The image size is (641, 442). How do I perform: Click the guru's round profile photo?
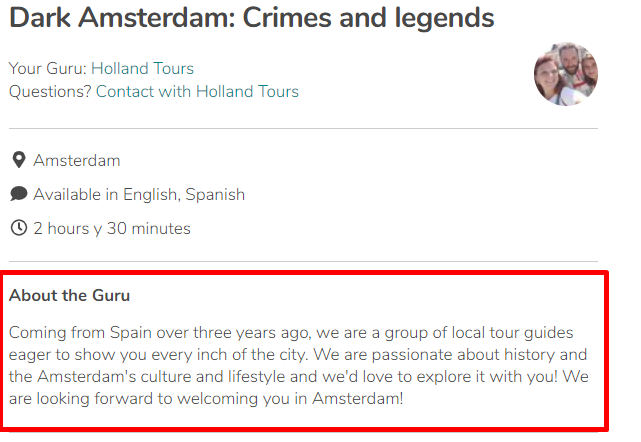click(566, 74)
